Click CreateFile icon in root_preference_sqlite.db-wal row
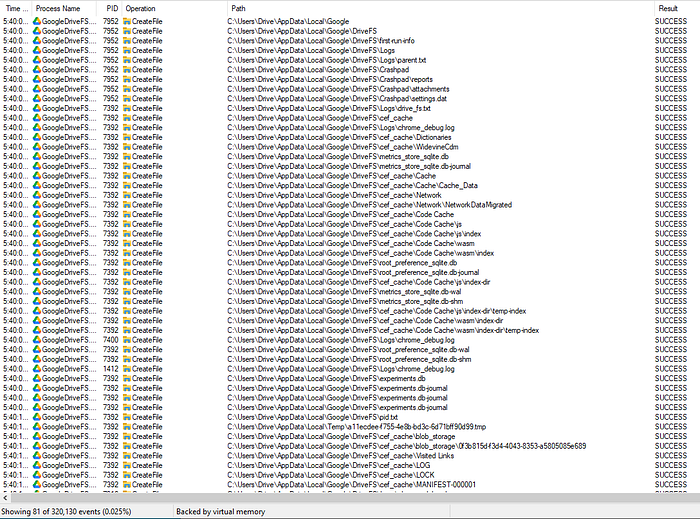 (x=127, y=349)
